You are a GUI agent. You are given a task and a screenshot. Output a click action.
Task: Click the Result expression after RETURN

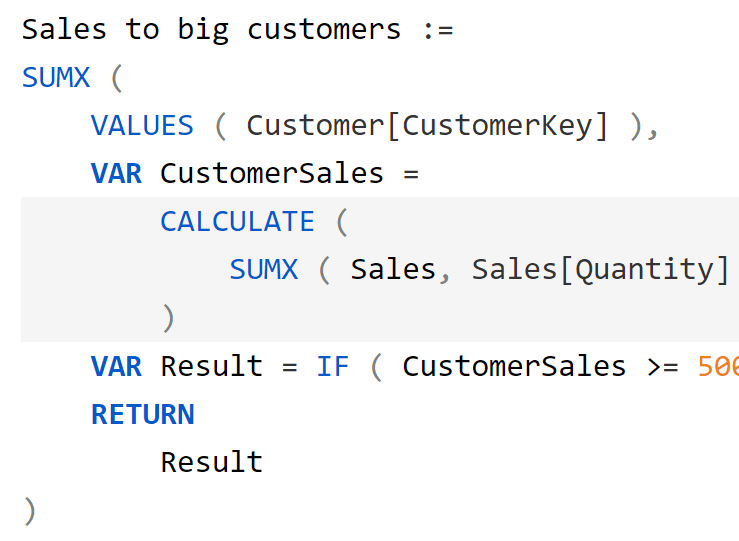(211, 462)
